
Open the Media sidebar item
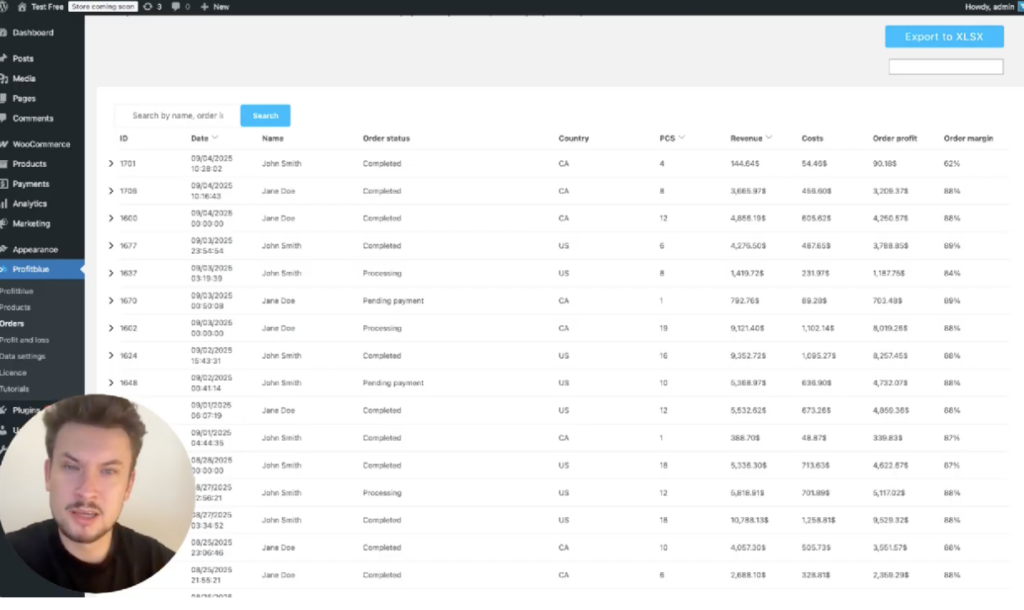24,79
